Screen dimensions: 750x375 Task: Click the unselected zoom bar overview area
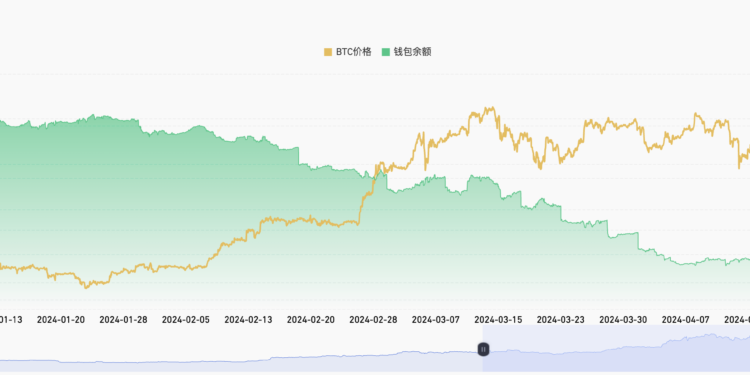tap(242, 348)
